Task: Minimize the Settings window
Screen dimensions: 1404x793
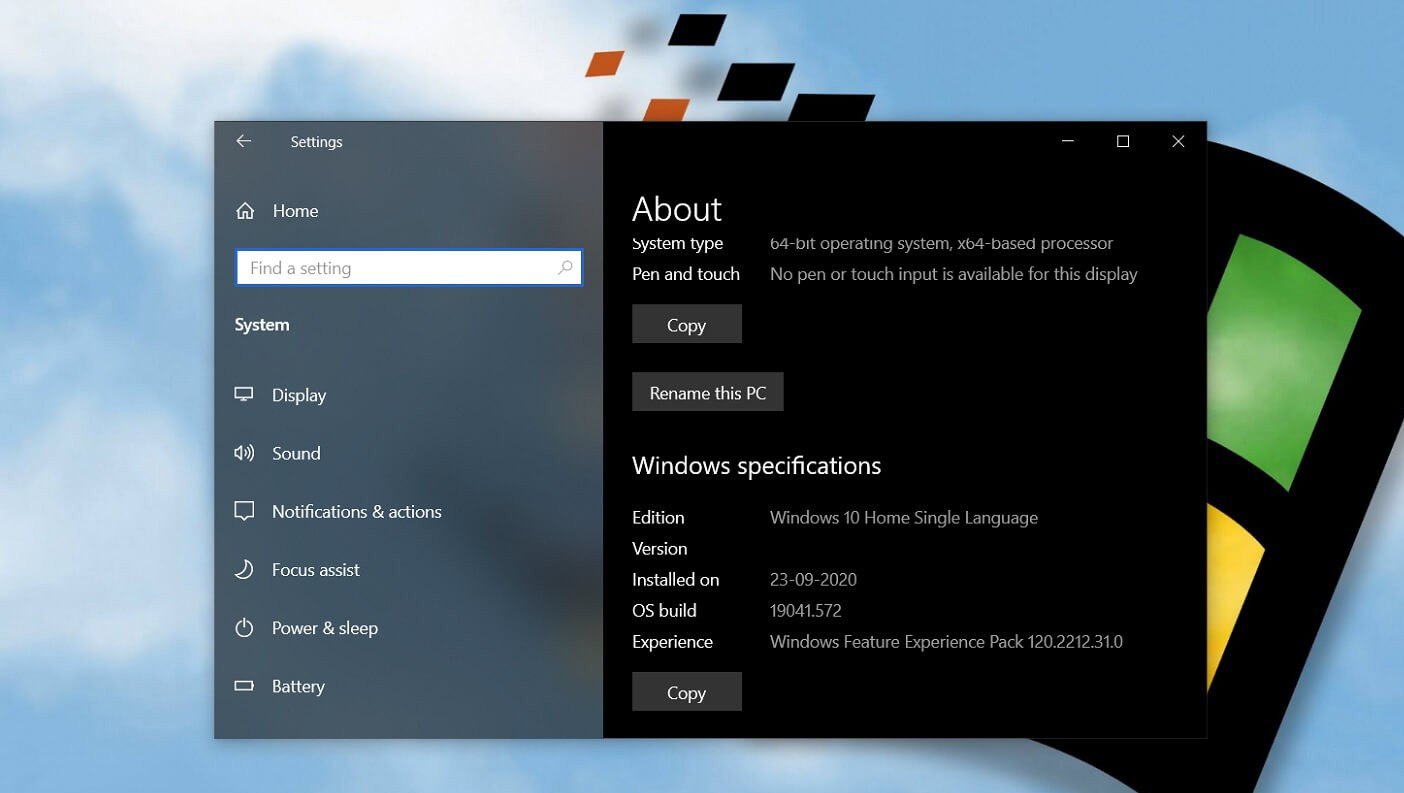Action: point(1069,141)
